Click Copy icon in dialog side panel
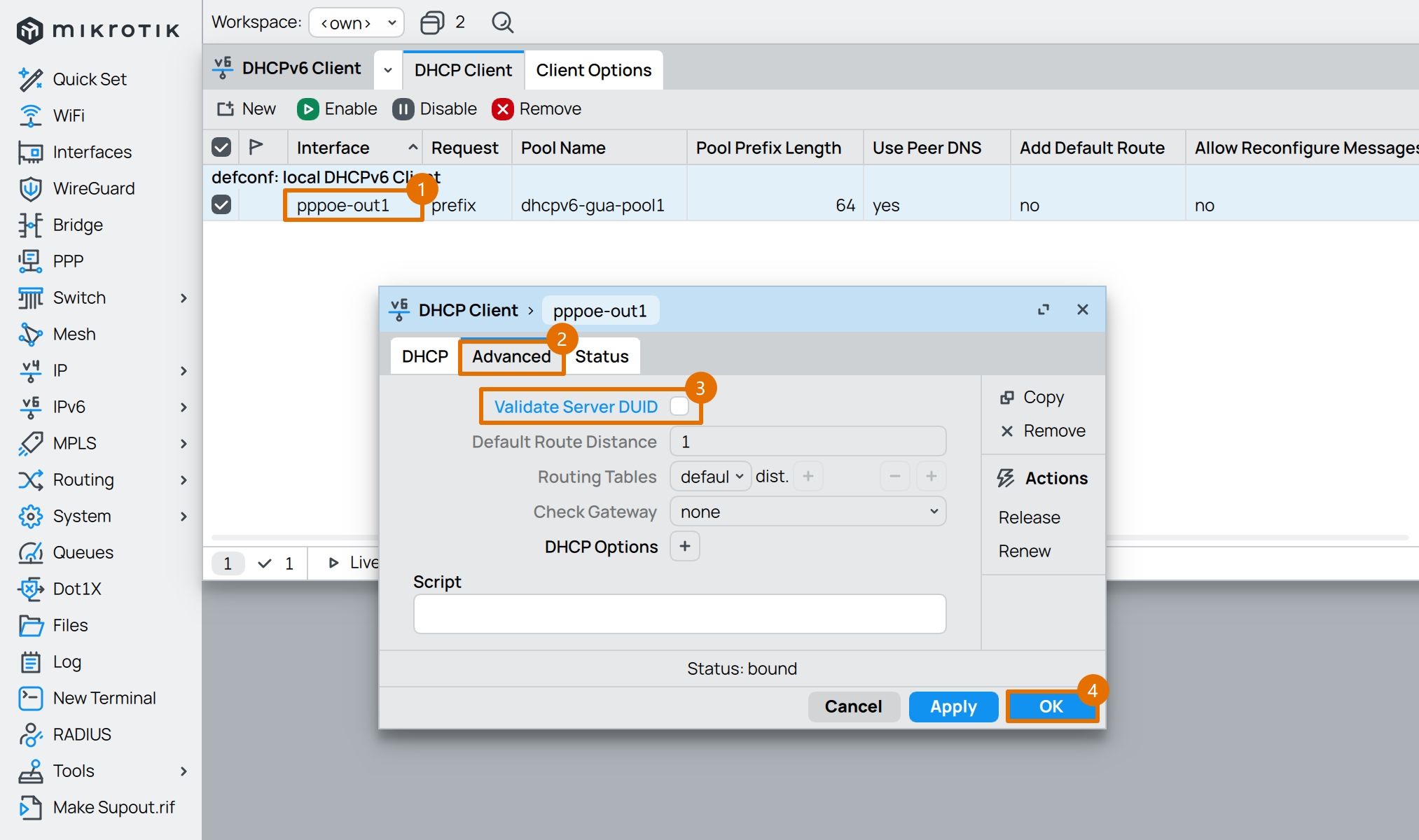This screenshot has width=1419, height=840. [1007, 398]
